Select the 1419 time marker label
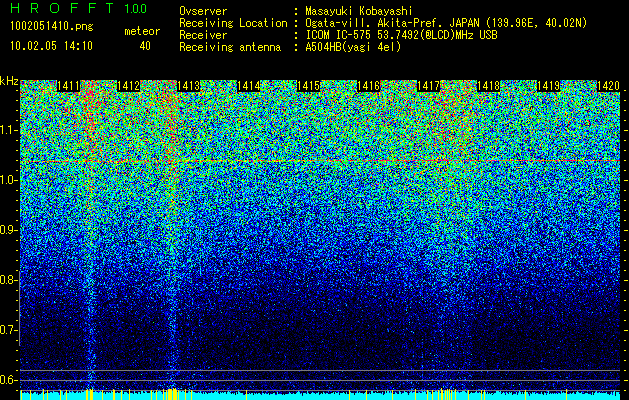The height and width of the screenshot is (400, 629). (x=549, y=86)
